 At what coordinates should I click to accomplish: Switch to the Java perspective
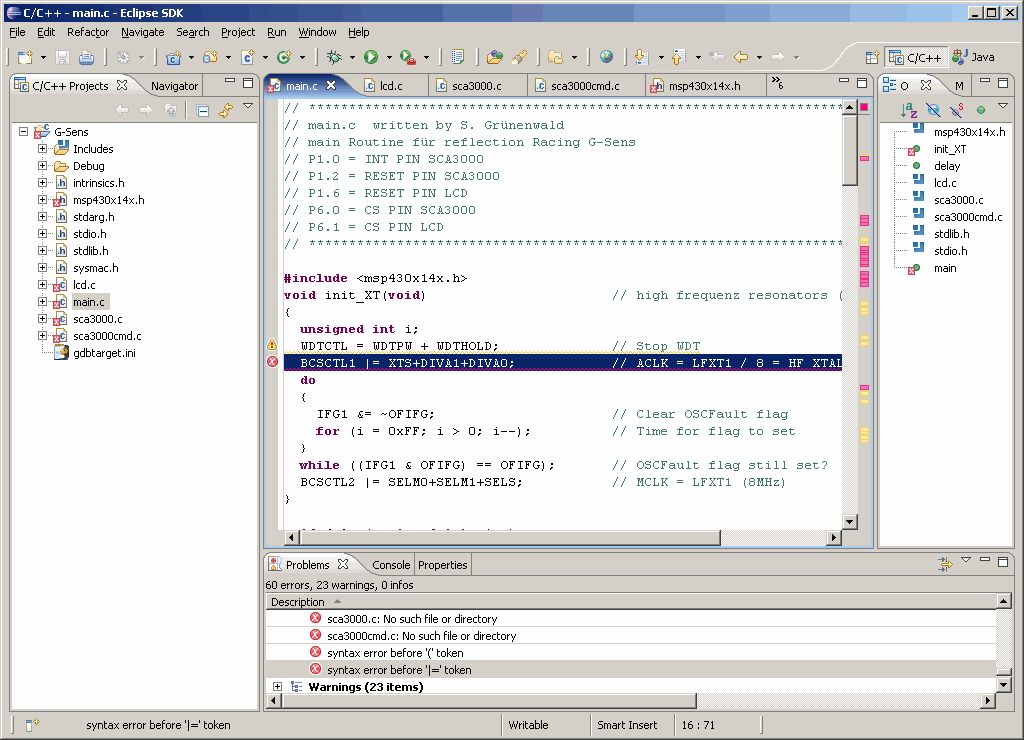pos(973,57)
